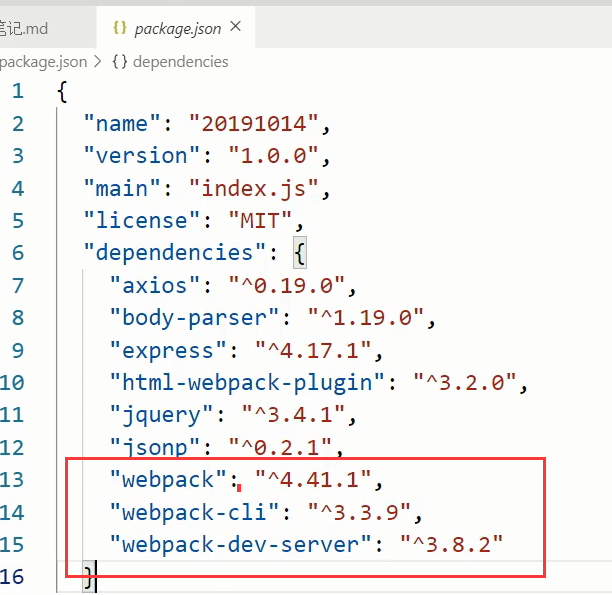This screenshot has width=612, height=595.
Task: Close the package.json tab
Action: click(x=235, y=27)
